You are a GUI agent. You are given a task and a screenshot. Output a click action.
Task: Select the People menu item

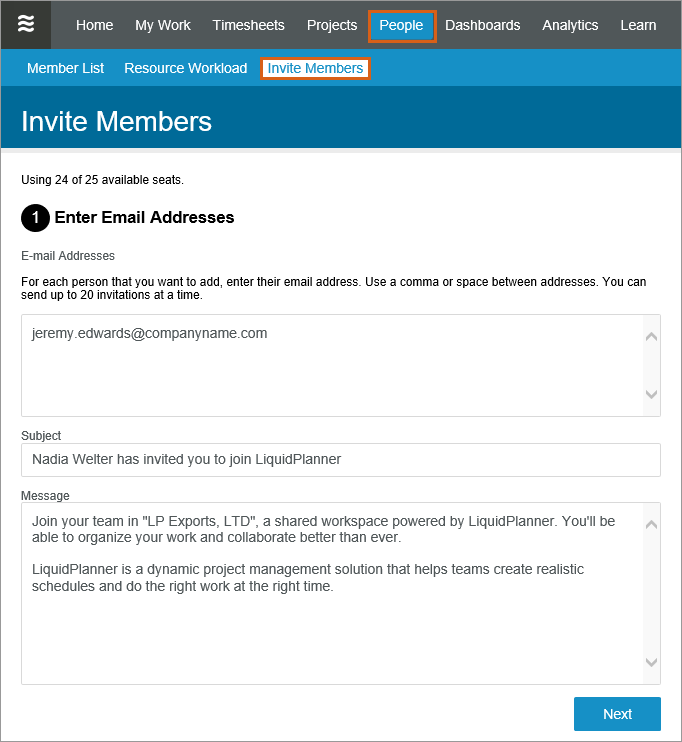[x=401, y=25]
